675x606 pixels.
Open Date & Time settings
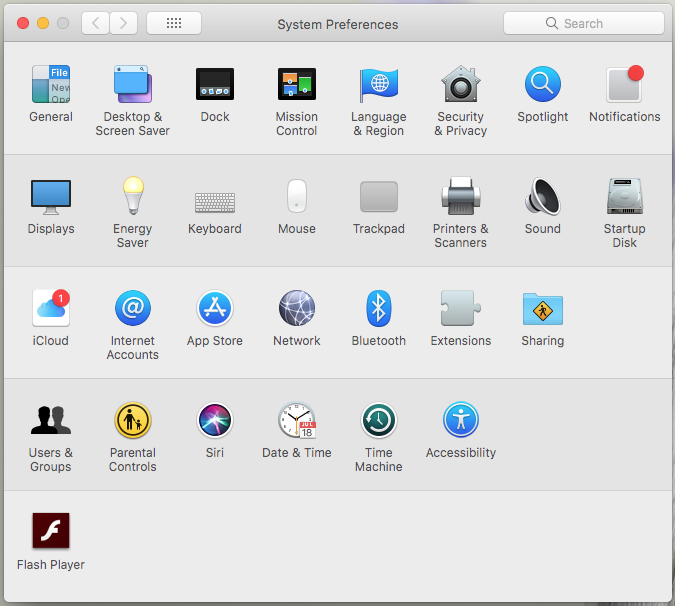pyautogui.click(x=297, y=420)
